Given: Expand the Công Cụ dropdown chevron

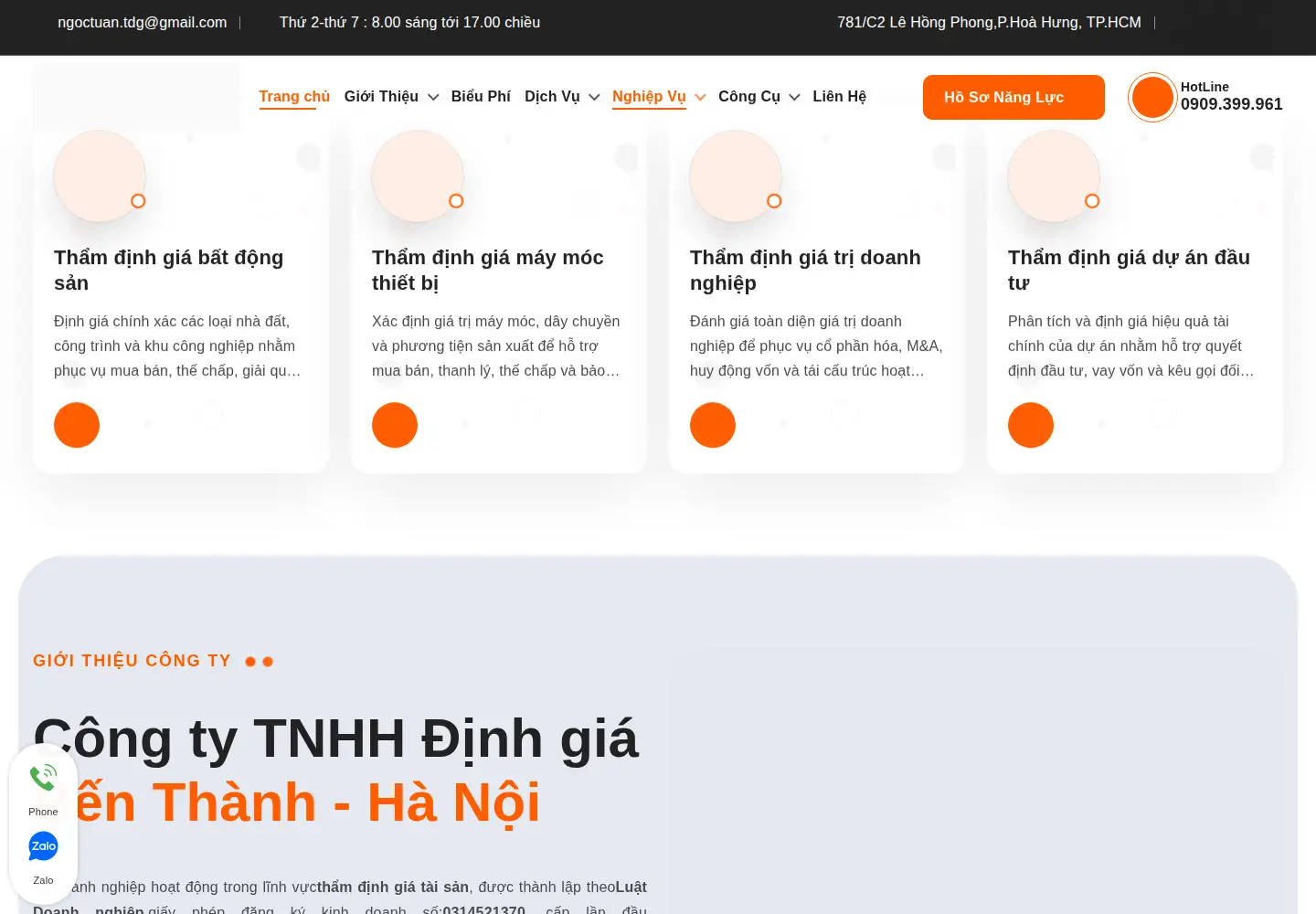Looking at the screenshot, I should pyautogui.click(x=794, y=97).
